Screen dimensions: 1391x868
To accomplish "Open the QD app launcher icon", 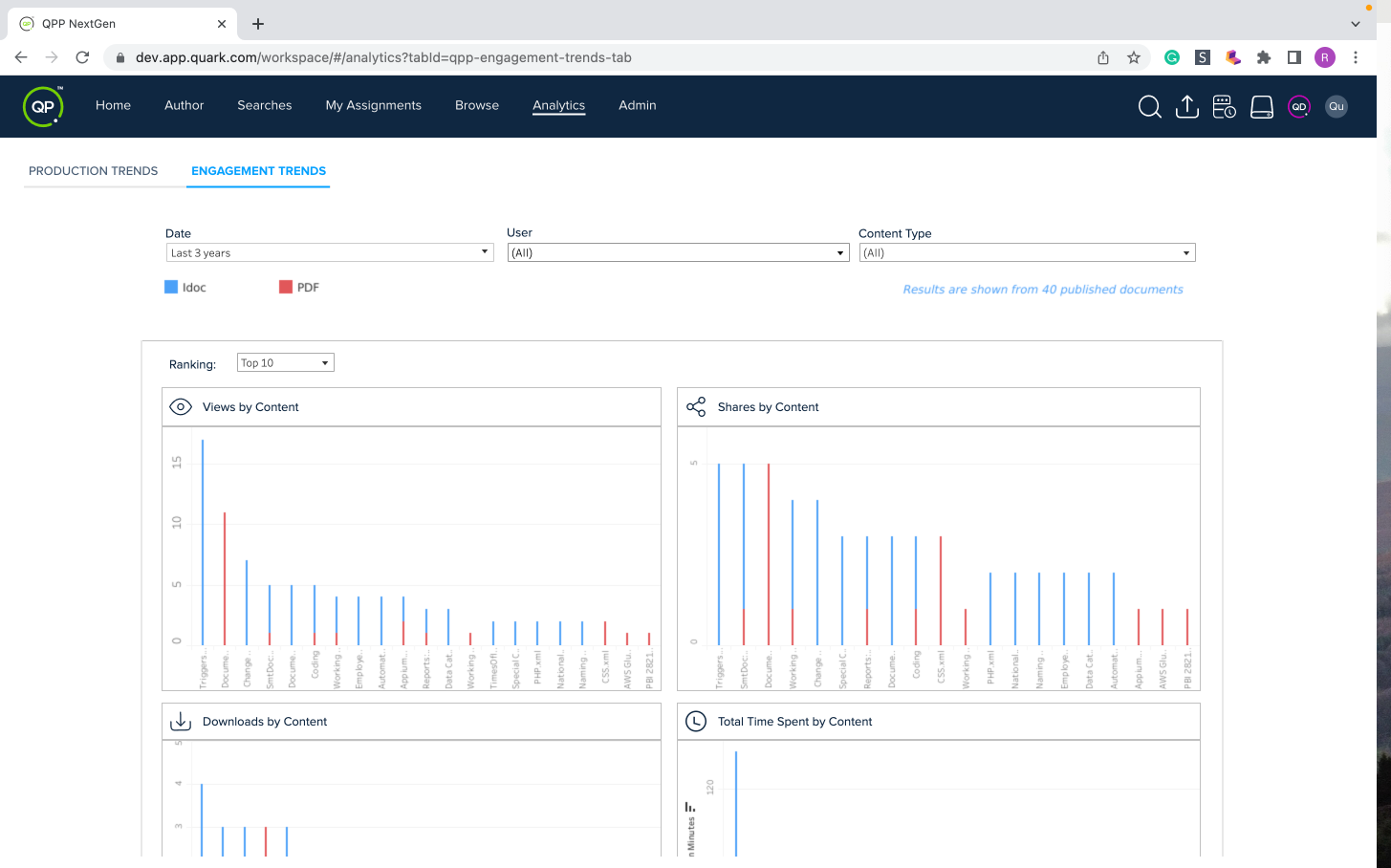I will click(x=1298, y=107).
